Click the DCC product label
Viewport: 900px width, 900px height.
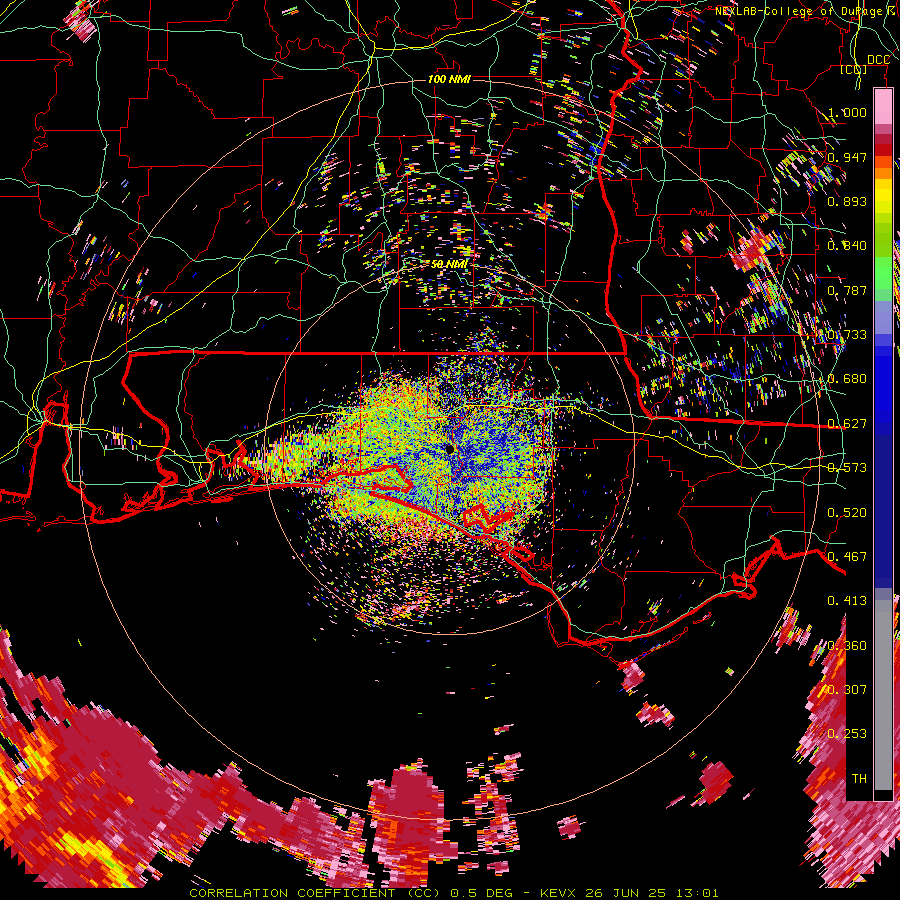point(878,60)
